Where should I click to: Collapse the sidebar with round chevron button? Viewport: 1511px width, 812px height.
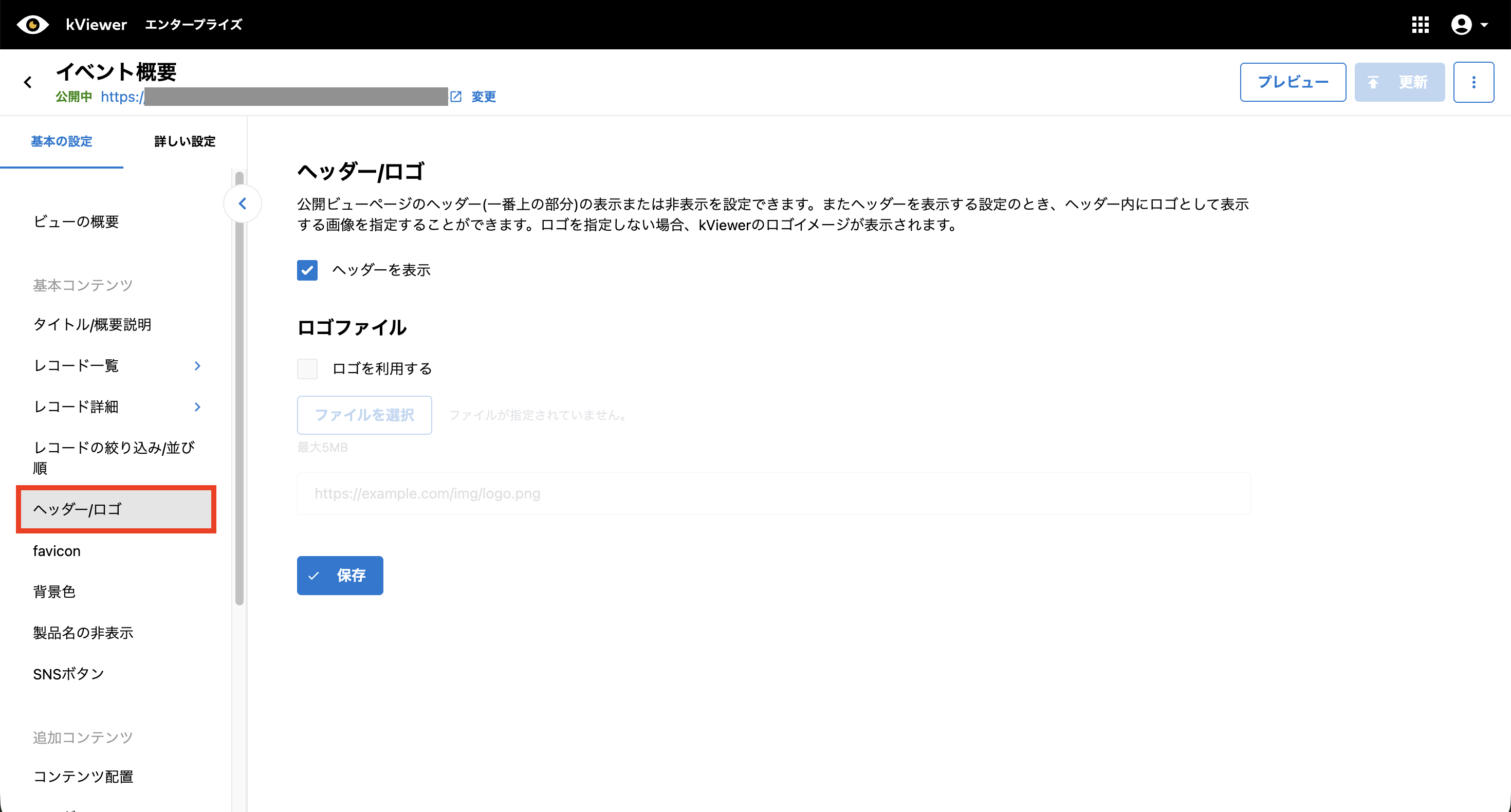242,204
